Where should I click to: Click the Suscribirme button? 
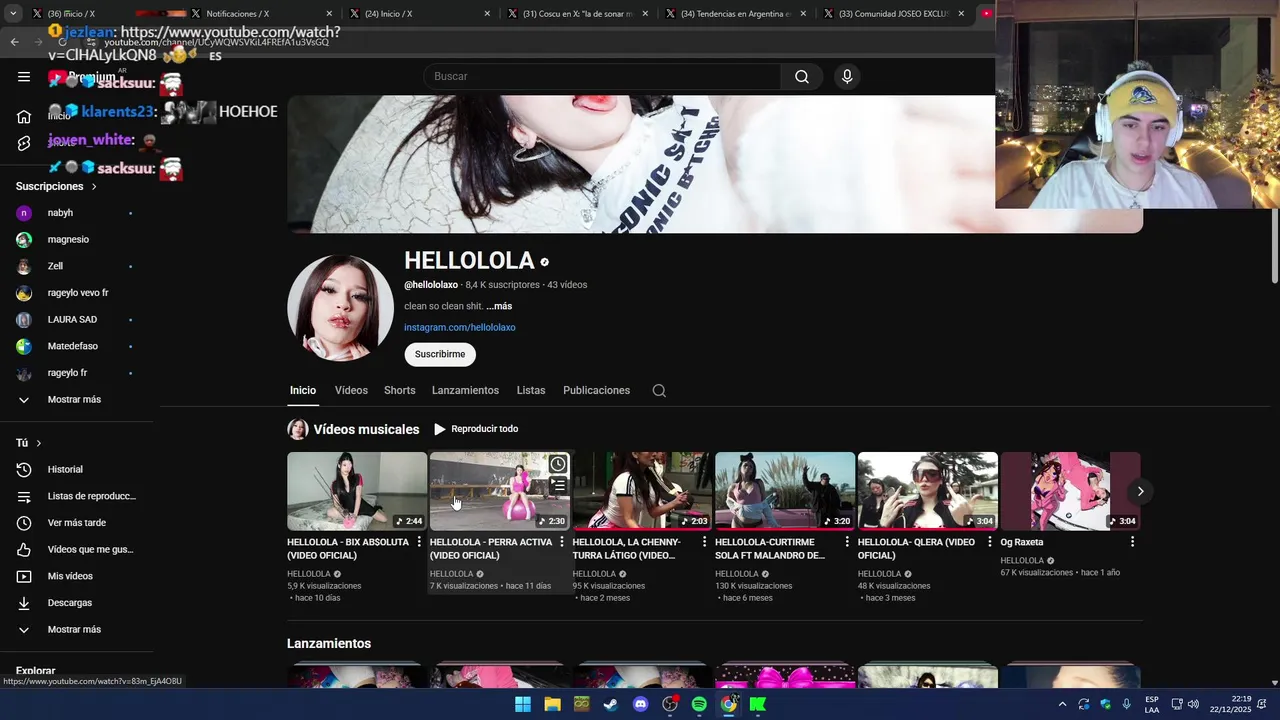tap(440, 354)
